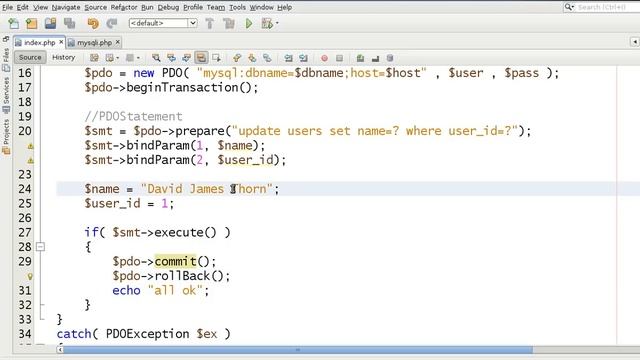Open the <default> configuration combo box

(163, 23)
